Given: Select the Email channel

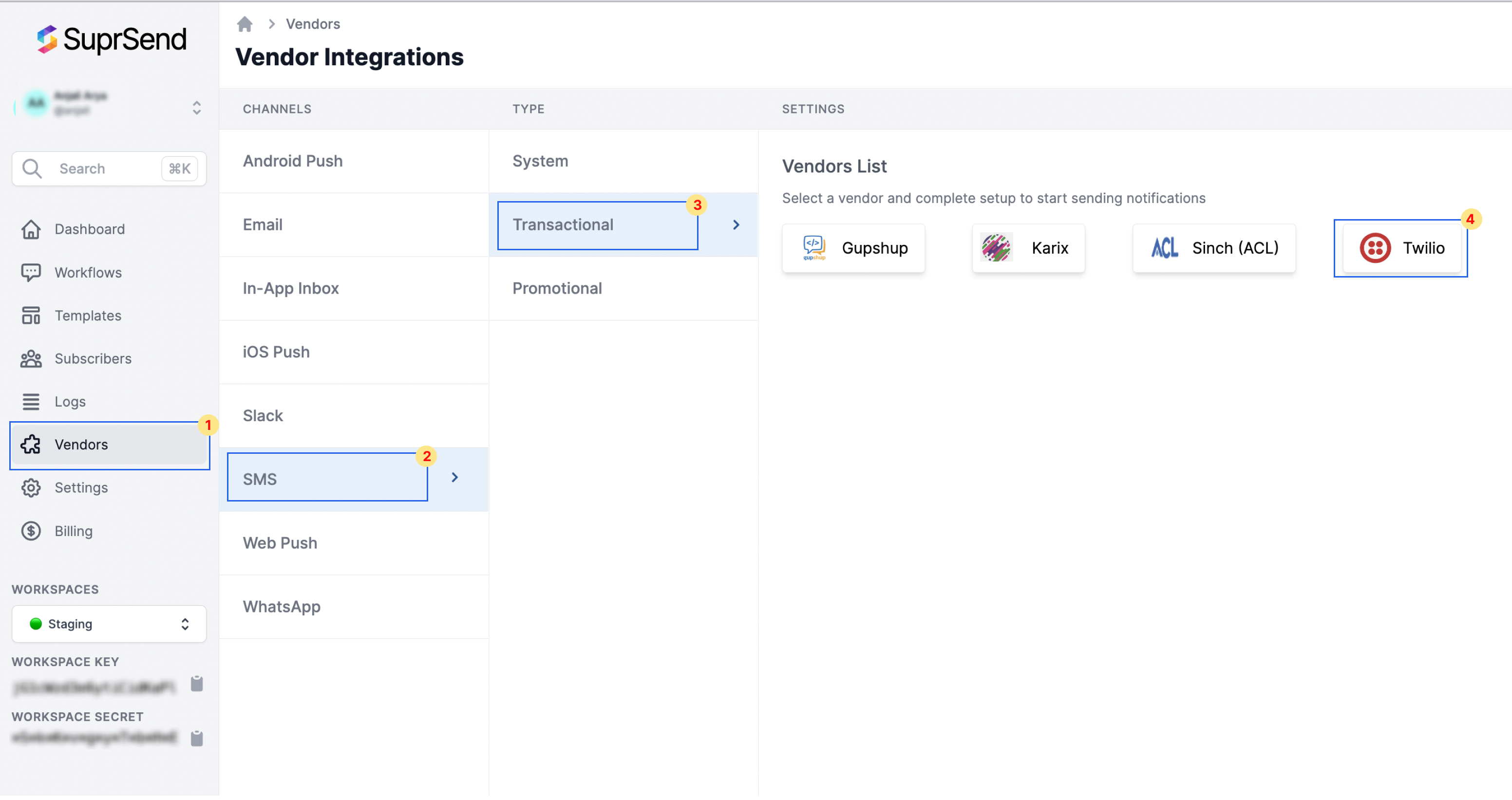Looking at the screenshot, I should point(263,224).
